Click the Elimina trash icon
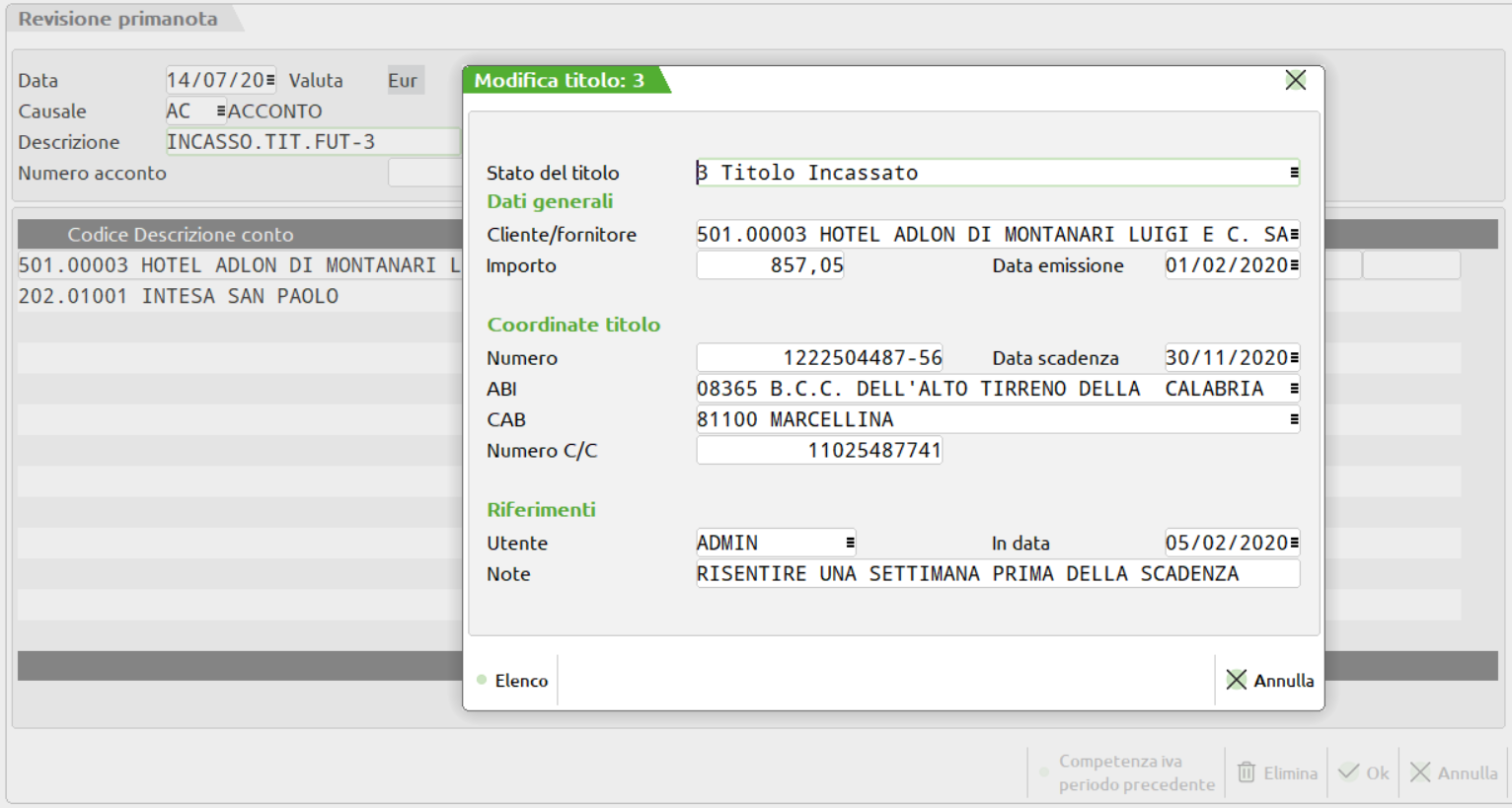 [1247, 773]
